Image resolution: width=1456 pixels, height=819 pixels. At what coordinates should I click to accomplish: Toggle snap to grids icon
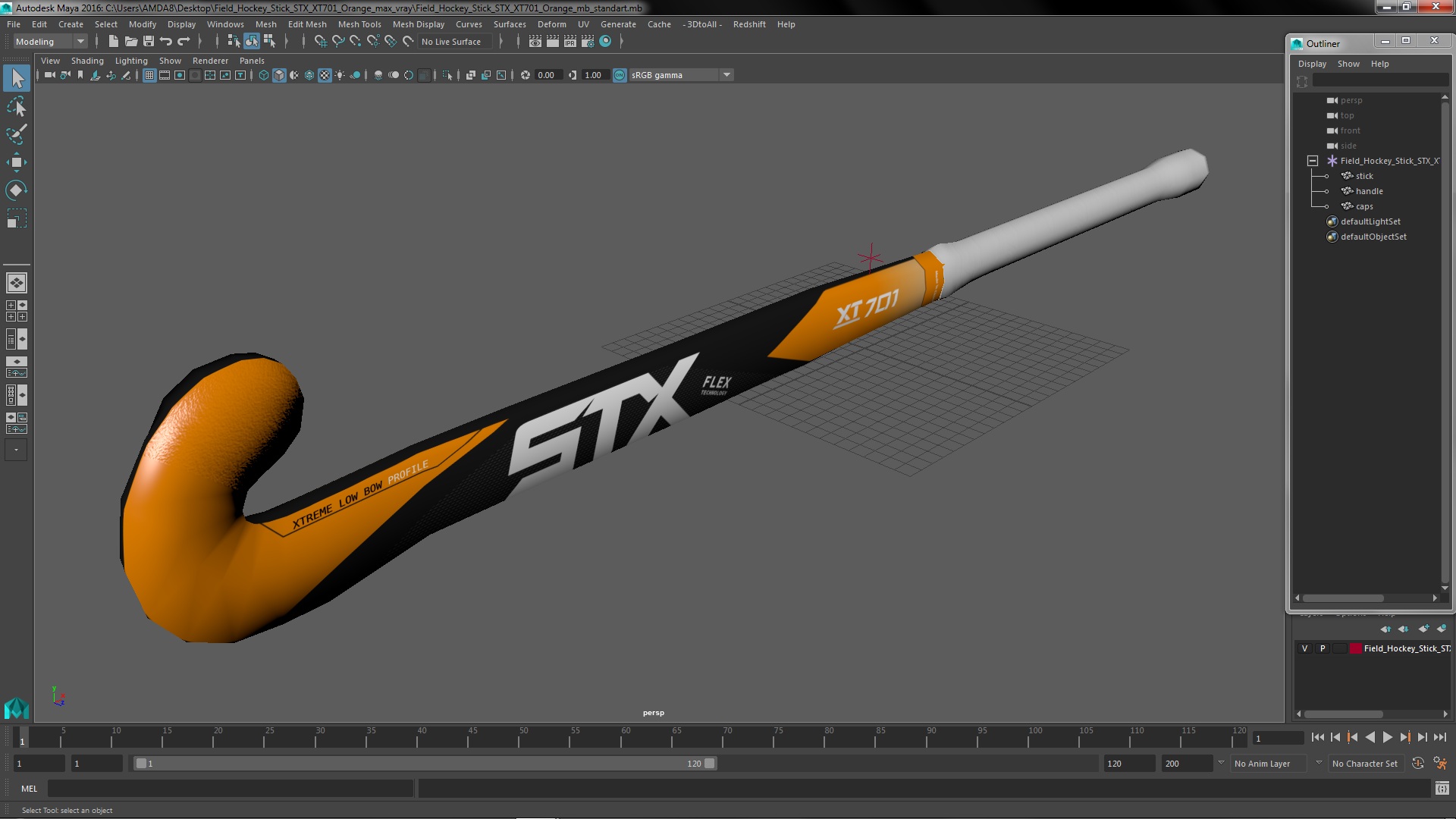pos(320,42)
